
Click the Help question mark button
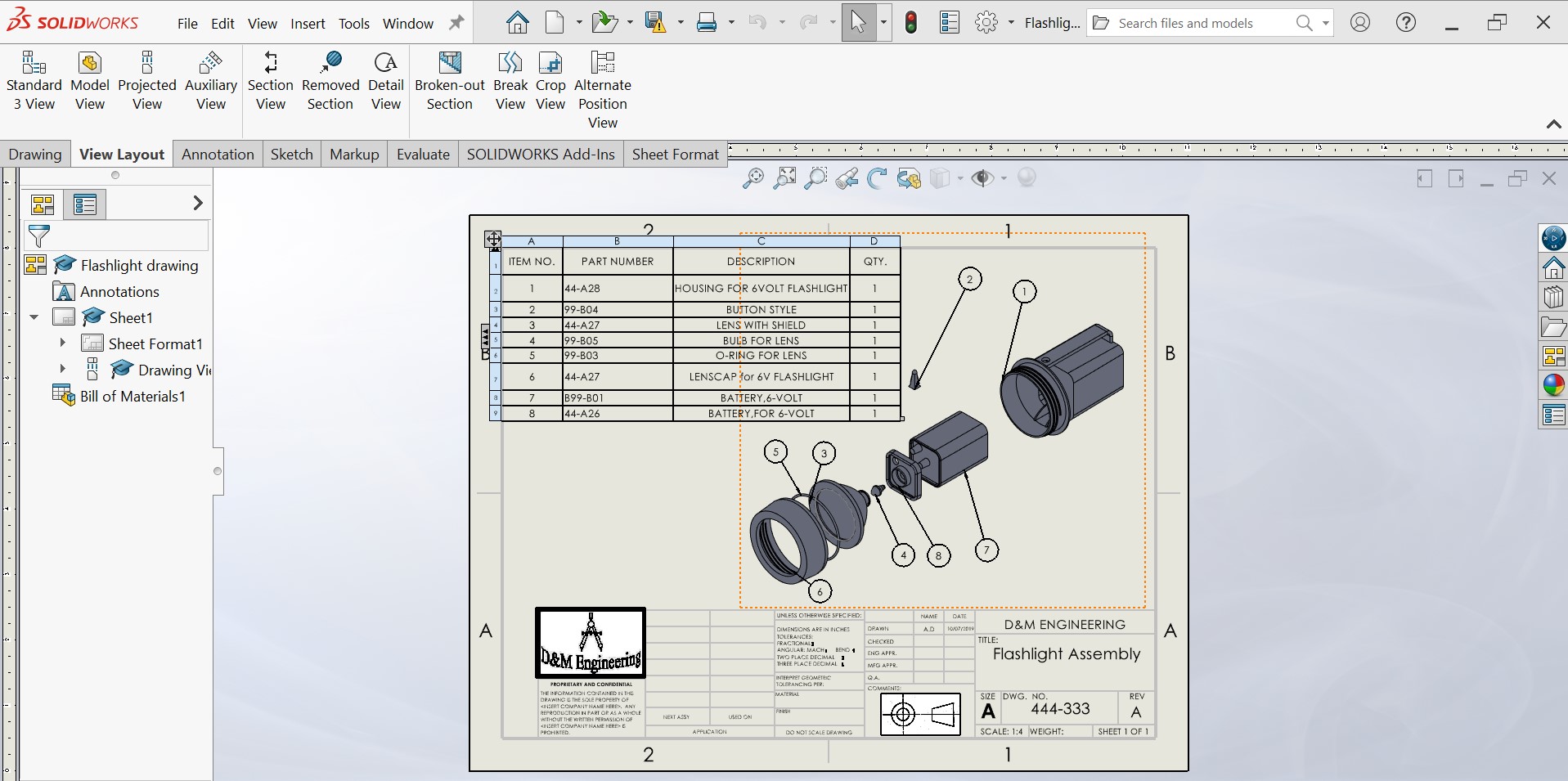tap(1405, 23)
